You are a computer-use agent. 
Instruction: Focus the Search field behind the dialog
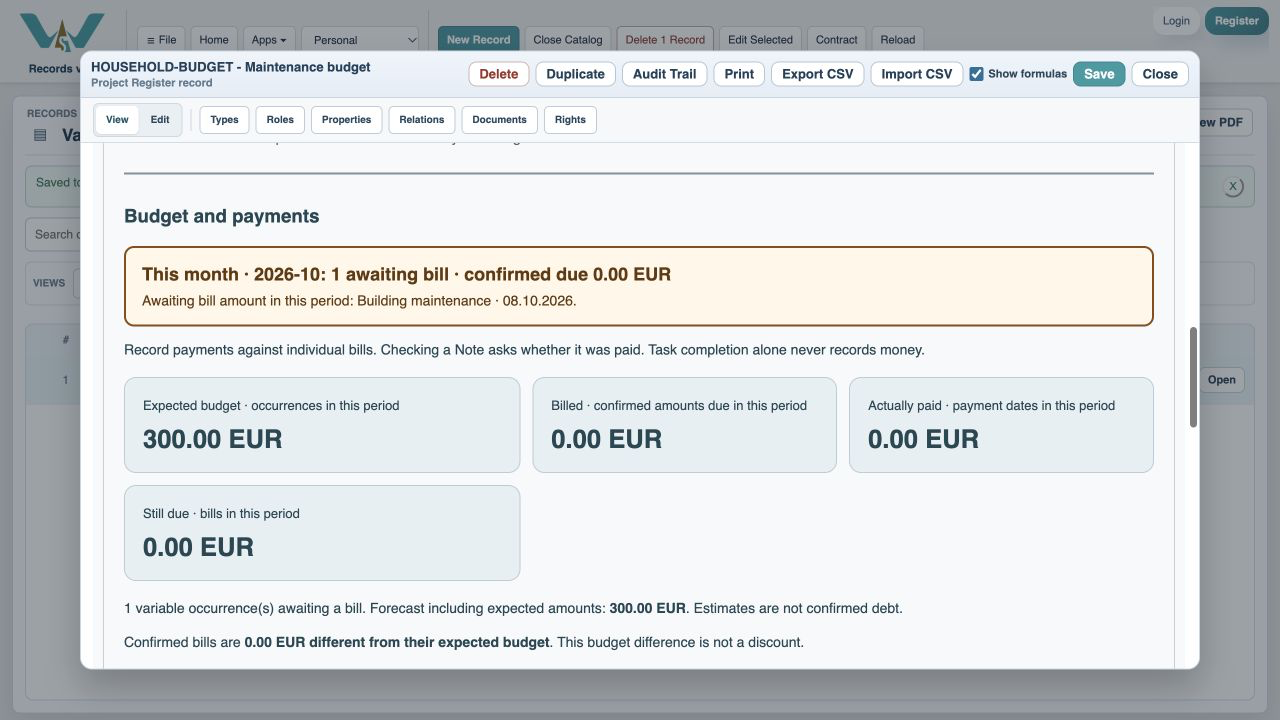pos(53,235)
